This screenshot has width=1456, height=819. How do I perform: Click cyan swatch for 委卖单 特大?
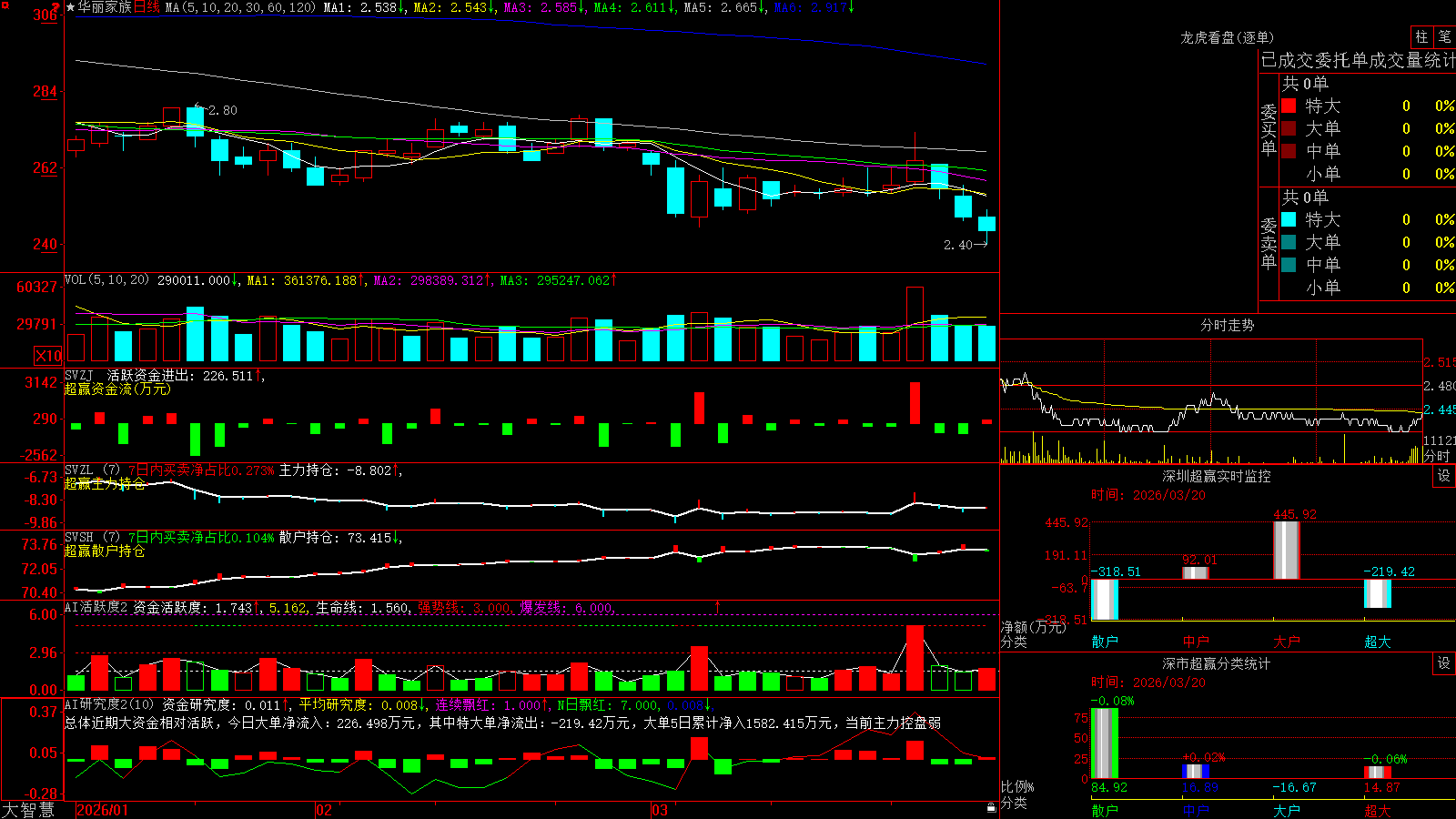click(x=1289, y=219)
